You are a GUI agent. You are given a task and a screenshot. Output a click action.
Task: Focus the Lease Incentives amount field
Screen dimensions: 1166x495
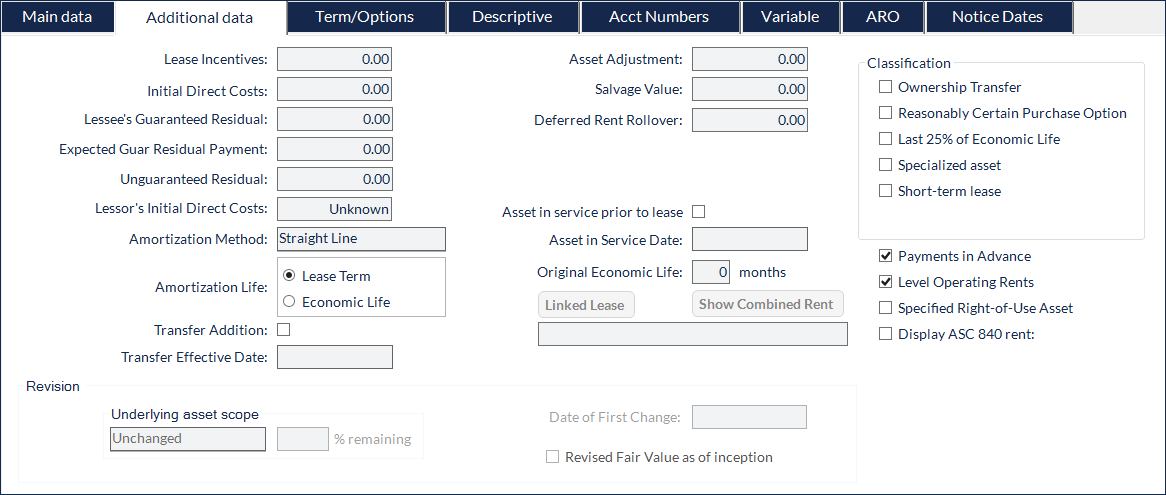point(335,59)
